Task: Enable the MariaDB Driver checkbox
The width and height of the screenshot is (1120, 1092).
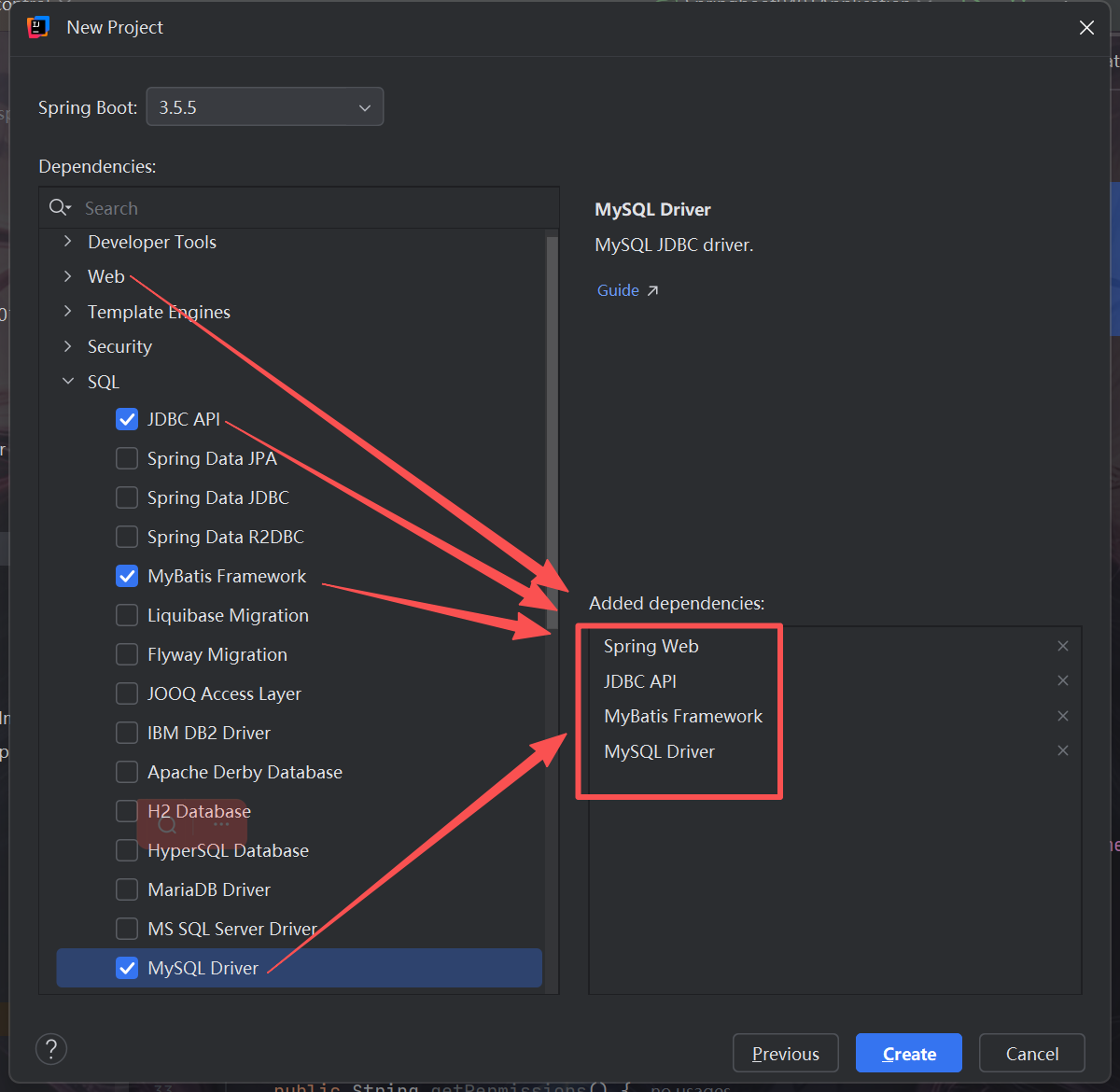Action: (127, 889)
